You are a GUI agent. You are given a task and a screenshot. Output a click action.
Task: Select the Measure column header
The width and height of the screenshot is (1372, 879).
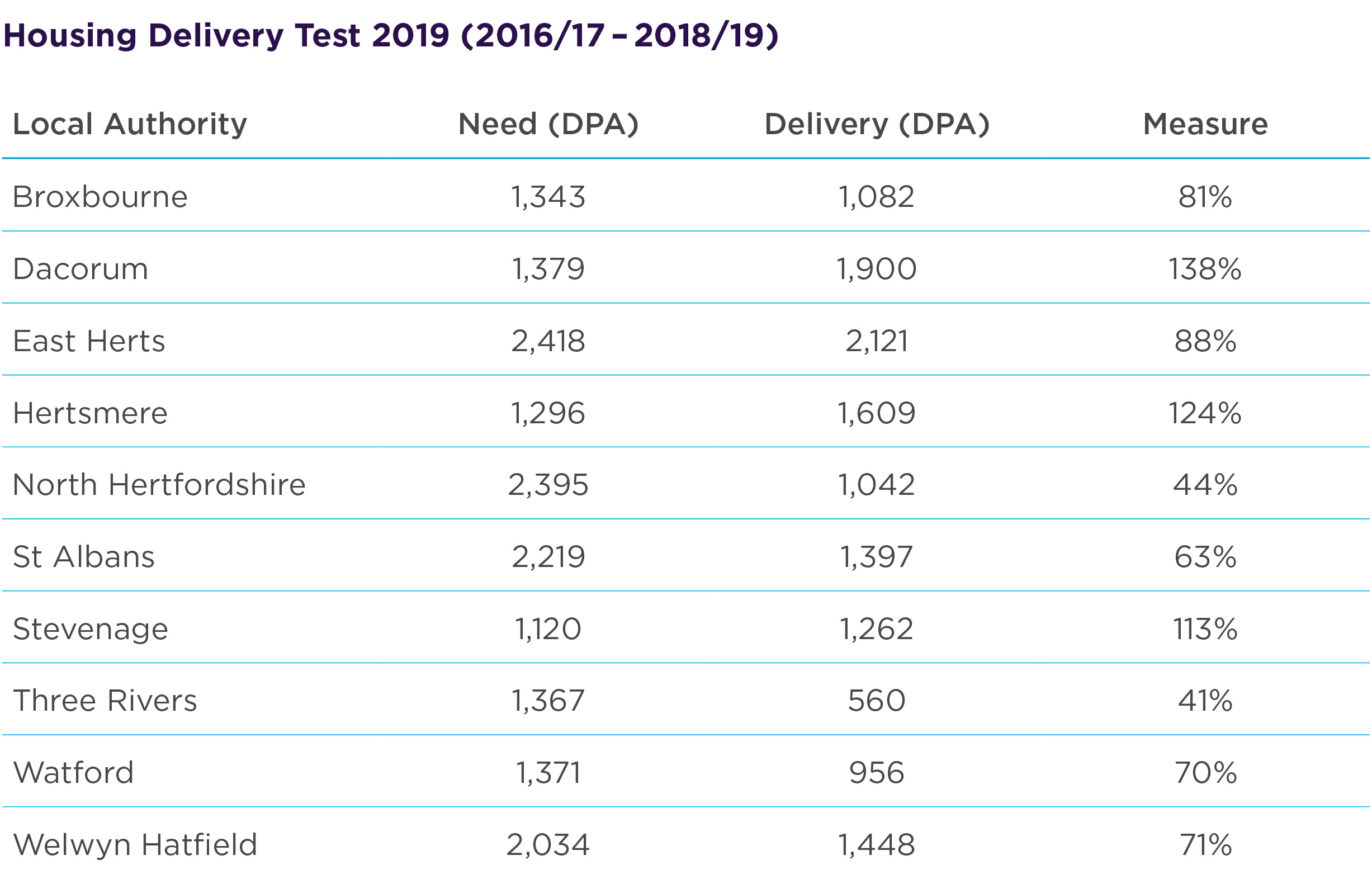[x=1205, y=124]
